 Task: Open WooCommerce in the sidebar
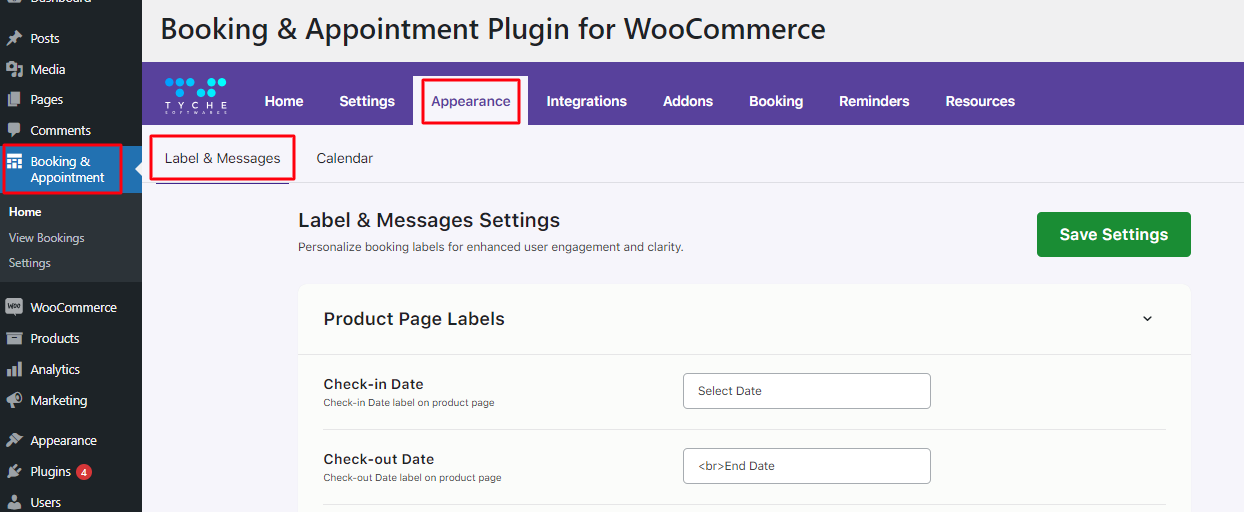point(71,307)
